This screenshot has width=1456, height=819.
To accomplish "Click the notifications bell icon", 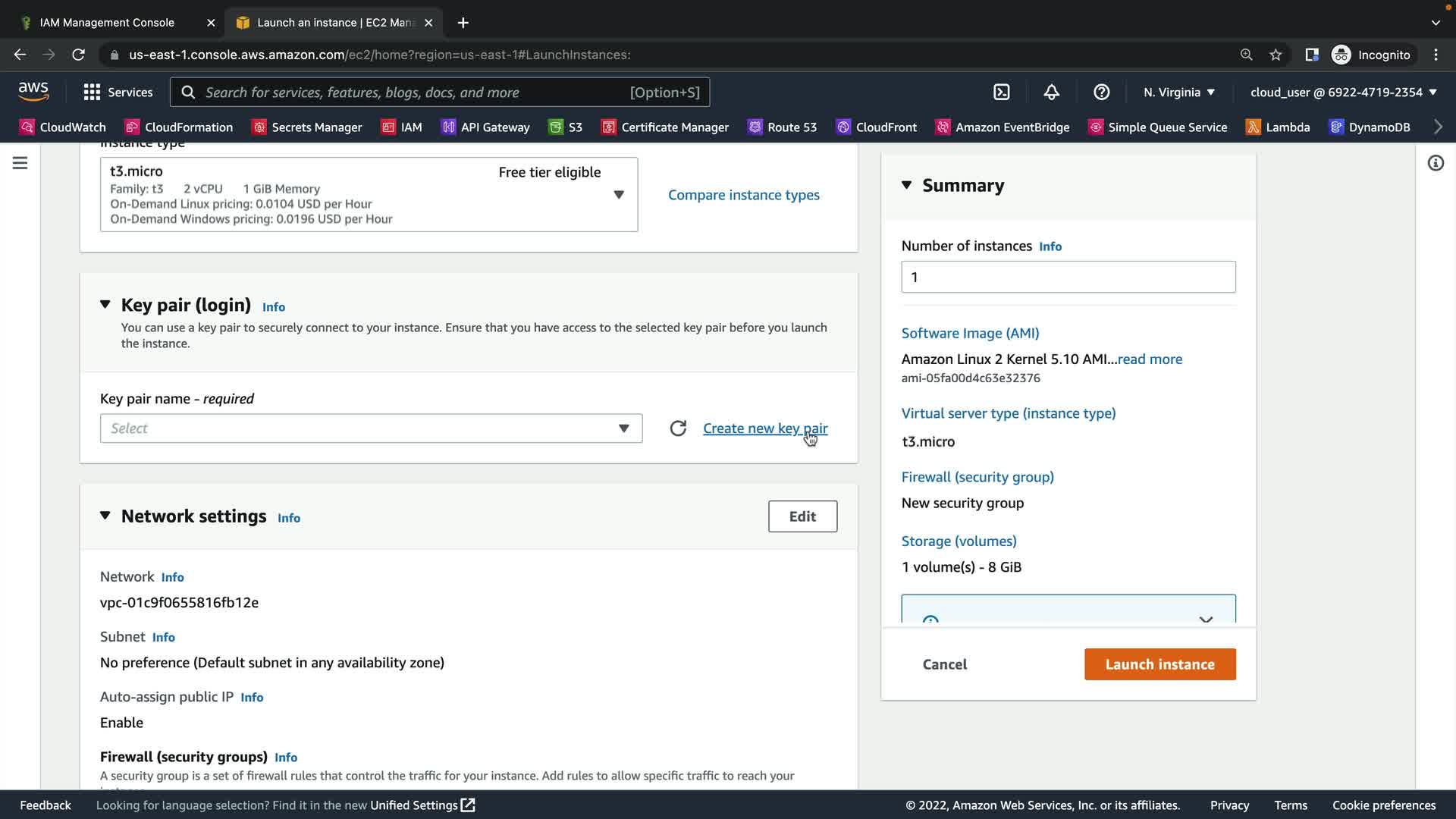I will tap(1051, 92).
